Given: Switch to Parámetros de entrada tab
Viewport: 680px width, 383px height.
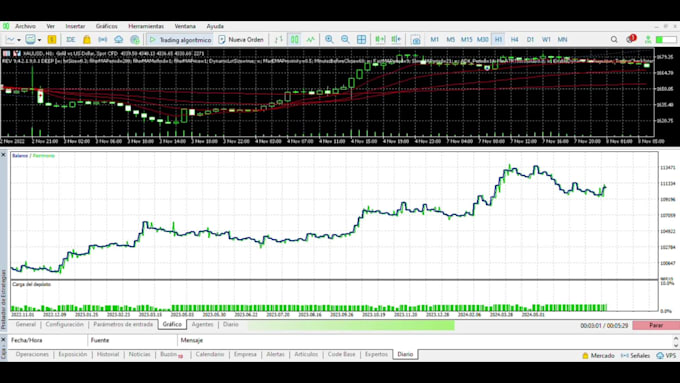Looking at the screenshot, I should tap(123, 324).
